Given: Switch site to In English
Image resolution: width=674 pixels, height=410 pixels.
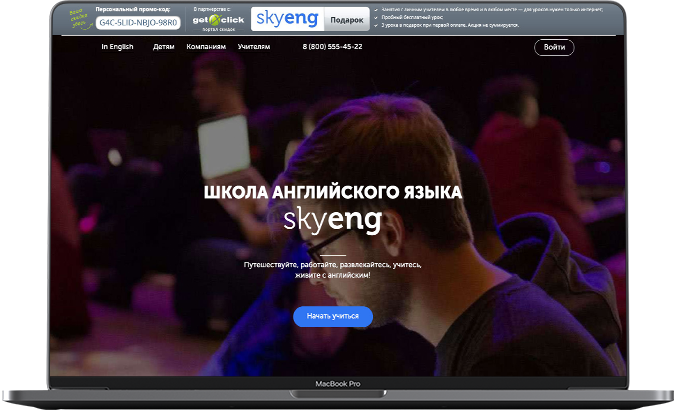Looking at the screenshot, I should click(x=117, y=46).
